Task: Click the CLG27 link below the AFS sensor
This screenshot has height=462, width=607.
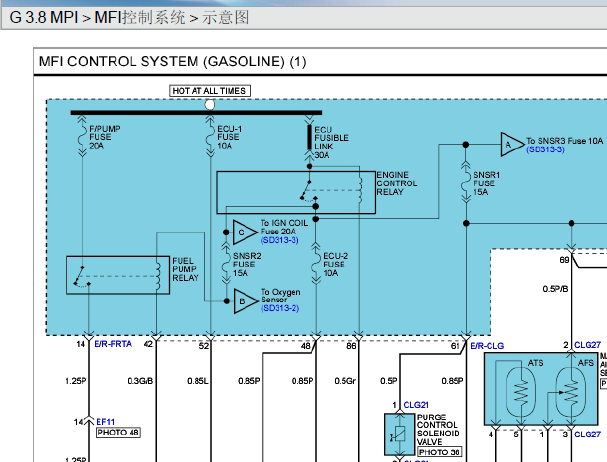Action: [587, 434]
